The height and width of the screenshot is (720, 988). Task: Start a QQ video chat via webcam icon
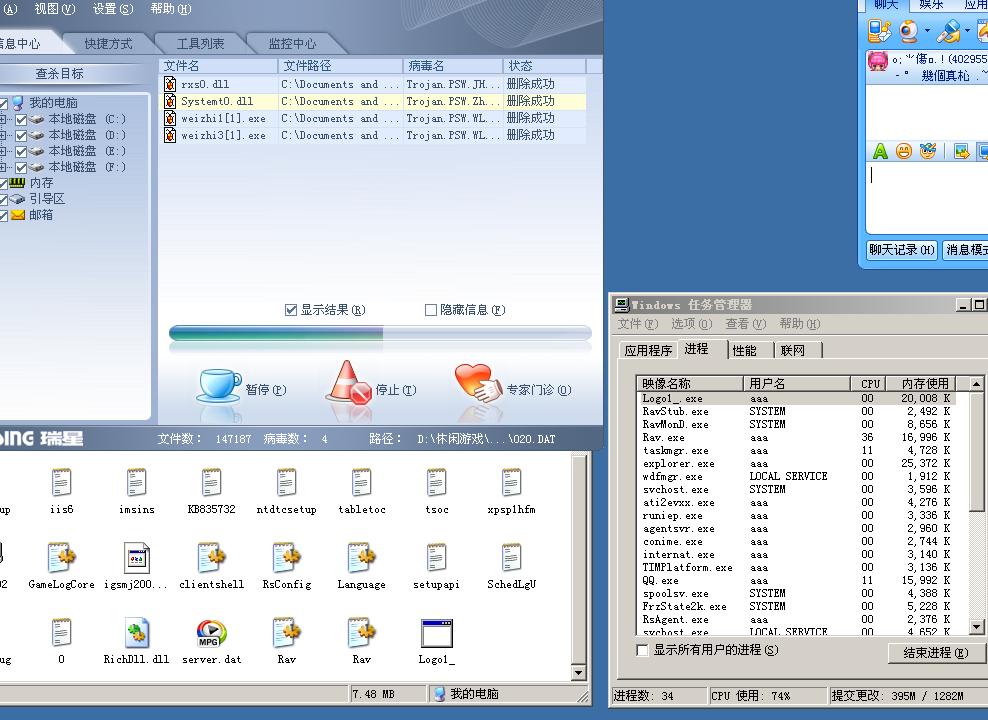click(909, 30)
